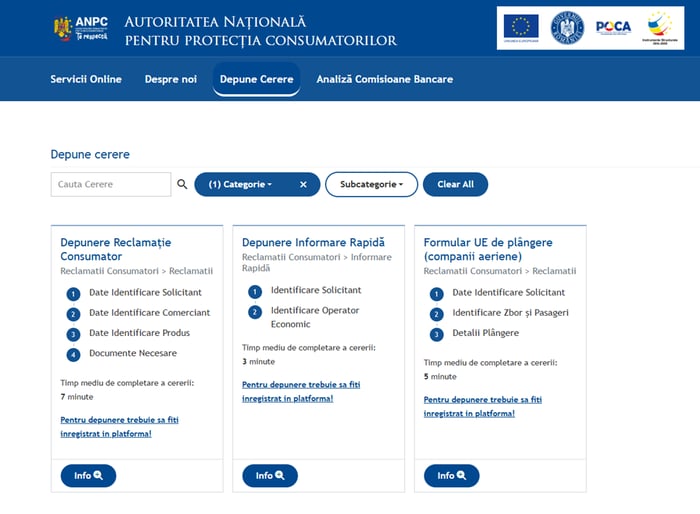Click 'Date Identificare Produs' step text
The image size is (700, 514).
[139, 333]
